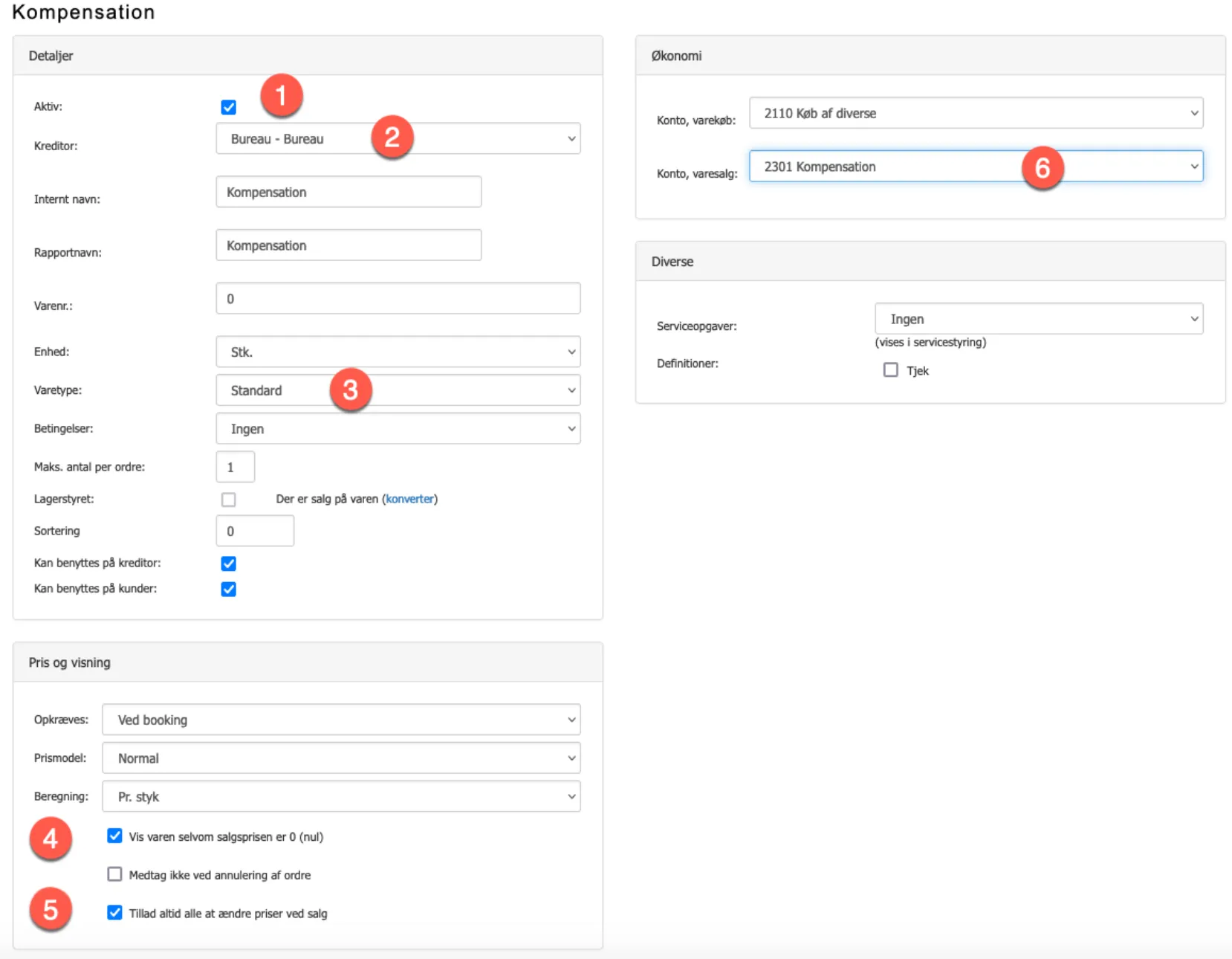Image resolution: width=1232 pixels, height=959 pixels.
Task: Click the red number 3 marker
Action: pyautogui.click(x=351, y=390)
